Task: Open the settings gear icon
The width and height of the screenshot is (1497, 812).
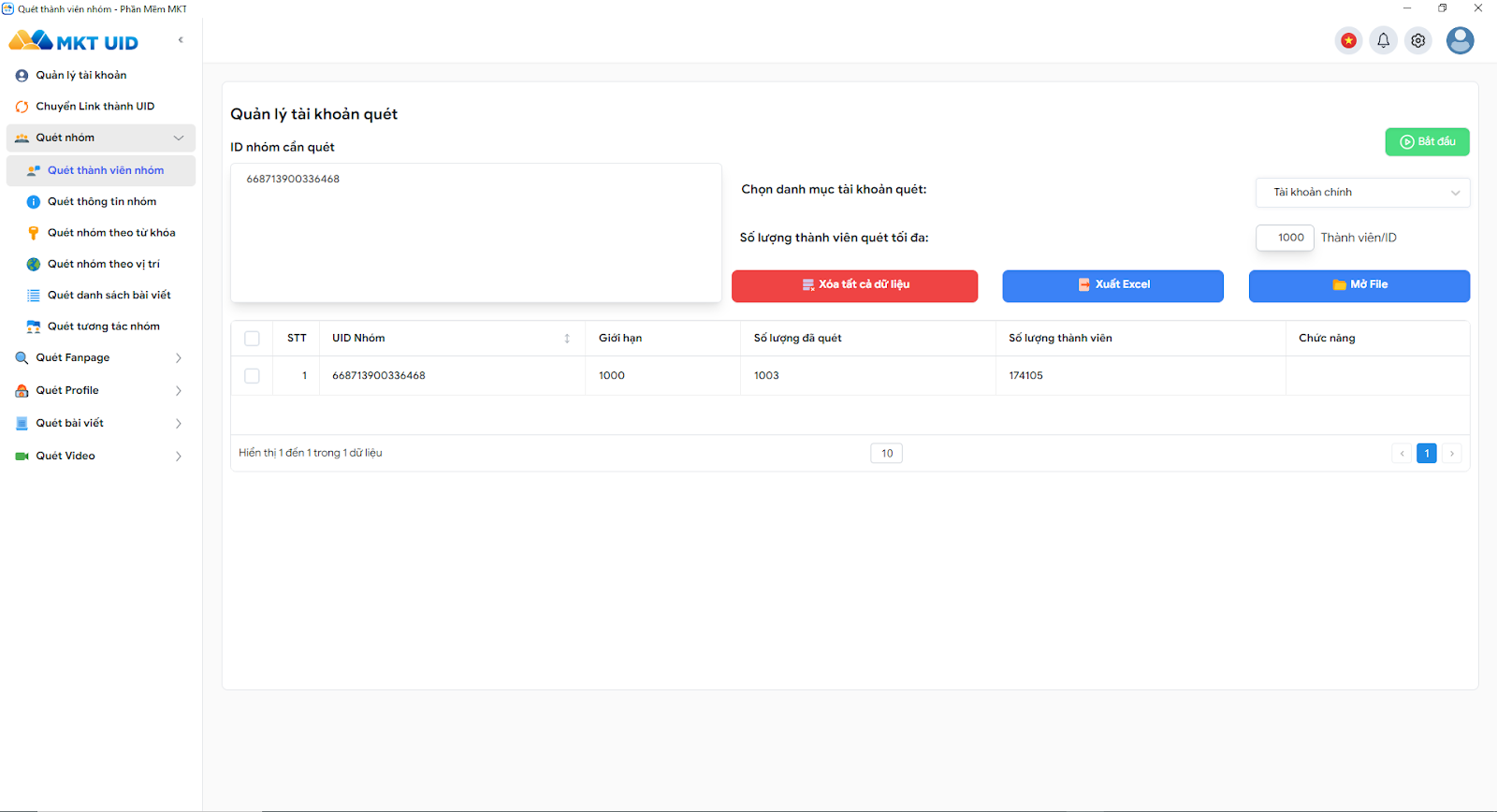Action: pos(1418,40)
